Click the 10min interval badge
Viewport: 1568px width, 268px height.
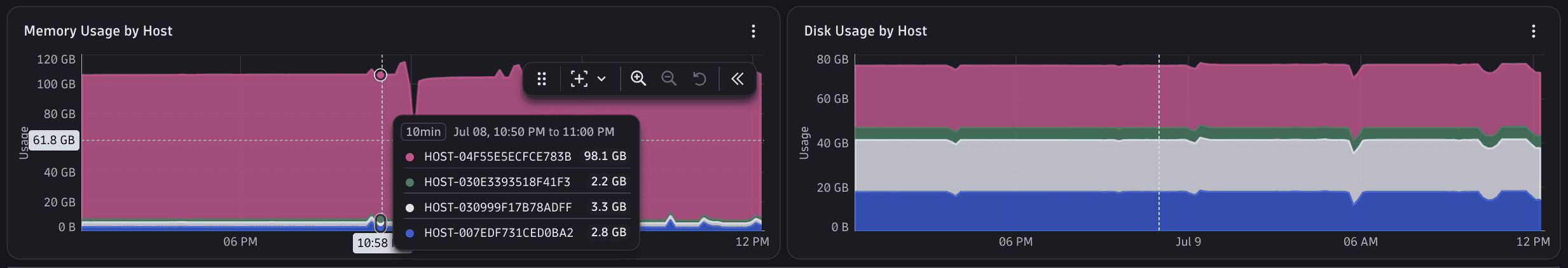pyautogui.click(x=423, y=131)
